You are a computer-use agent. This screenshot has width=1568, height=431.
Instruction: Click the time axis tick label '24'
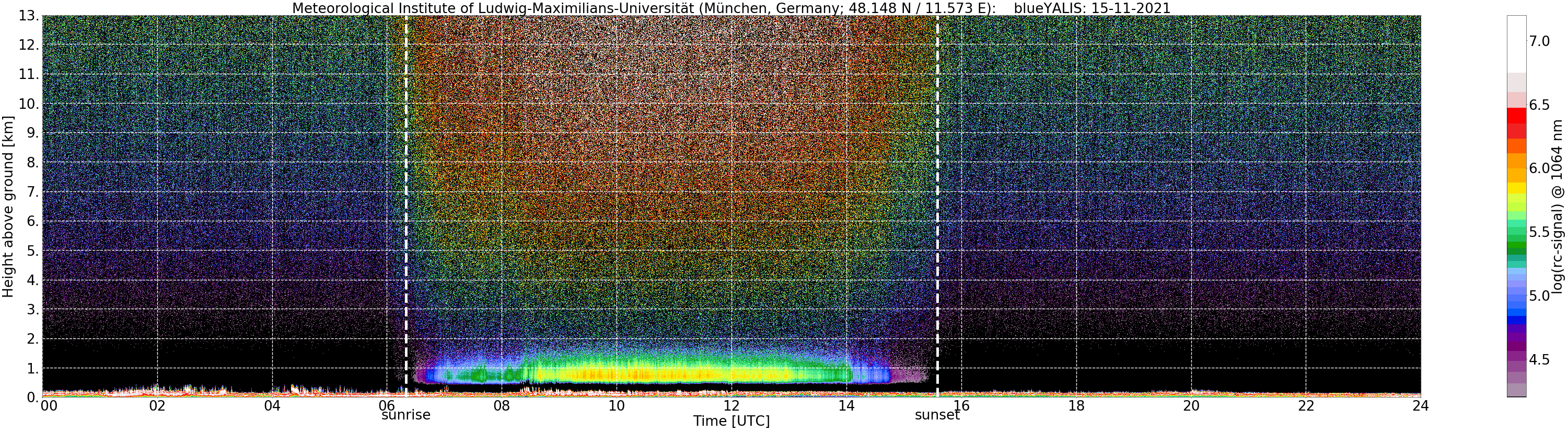pyautogui.click(x=1421, y=405)
